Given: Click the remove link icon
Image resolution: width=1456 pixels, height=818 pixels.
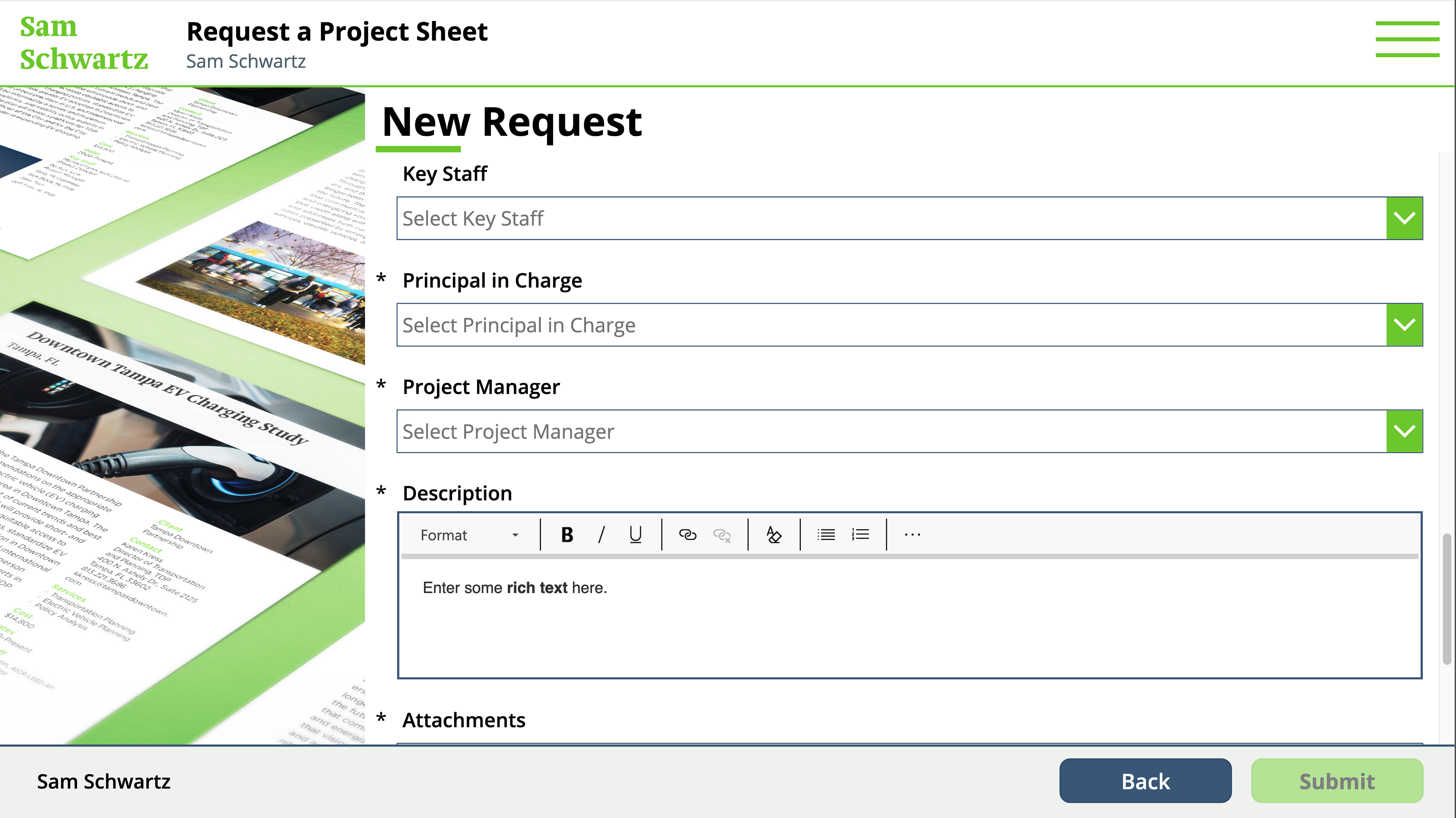Looking at the screenshot, I should pos(722,535).
